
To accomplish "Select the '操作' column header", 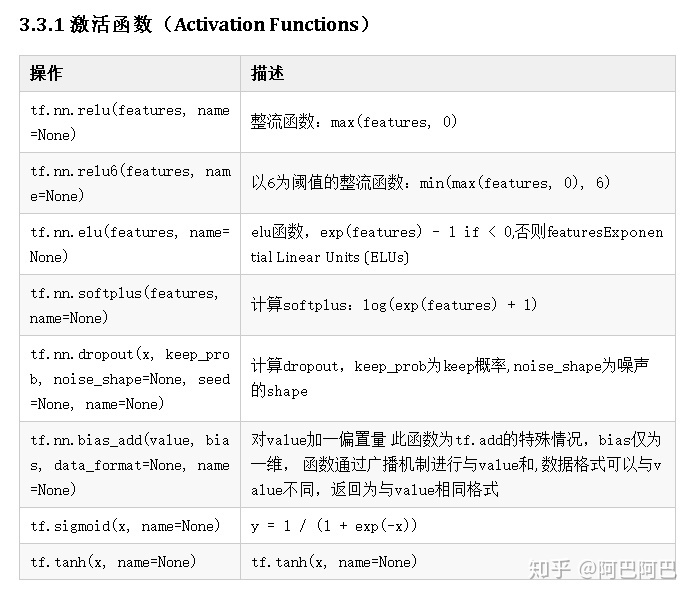I will tap(130, 74).
